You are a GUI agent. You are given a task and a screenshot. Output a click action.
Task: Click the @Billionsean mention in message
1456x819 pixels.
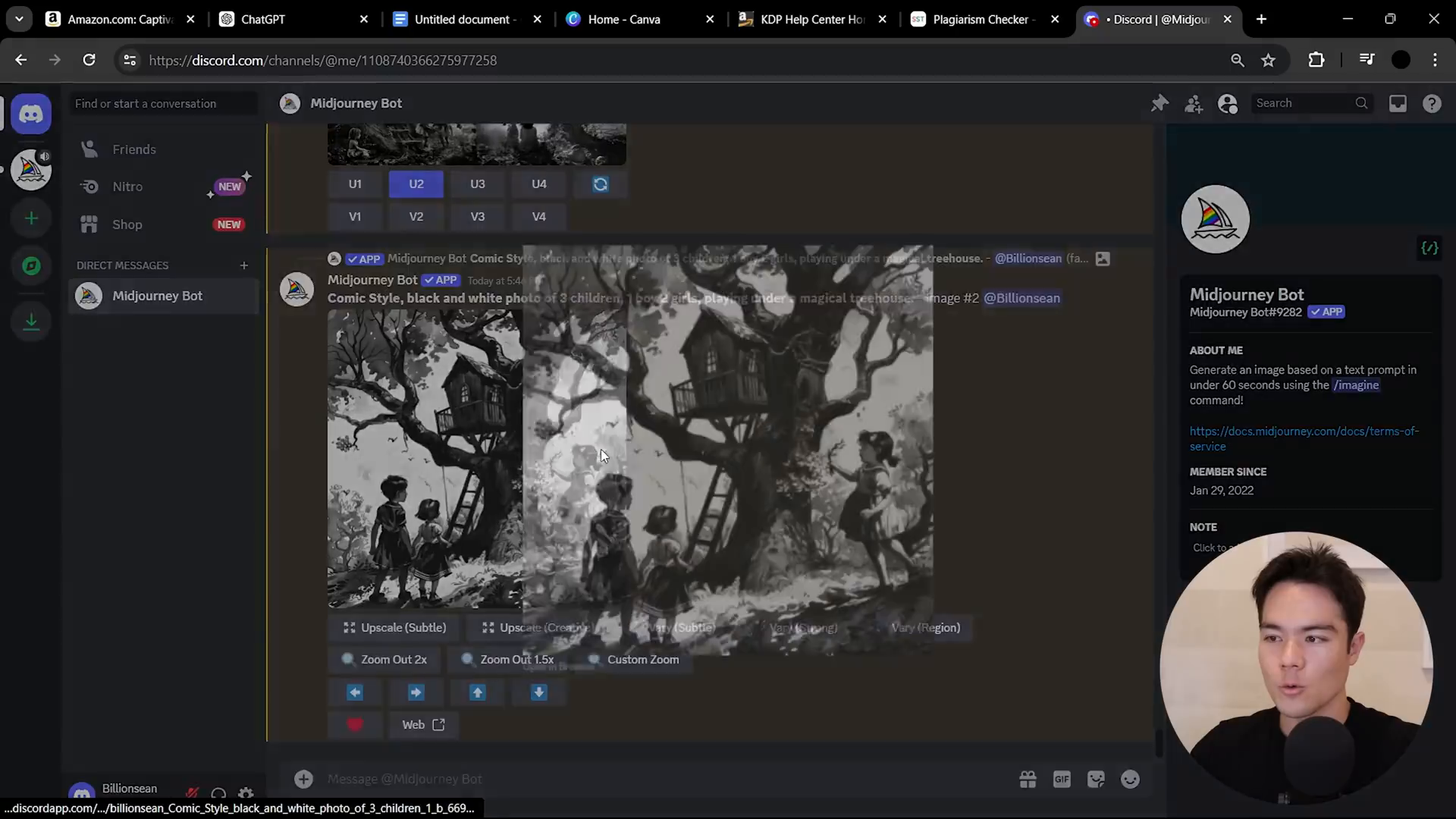1021,298
